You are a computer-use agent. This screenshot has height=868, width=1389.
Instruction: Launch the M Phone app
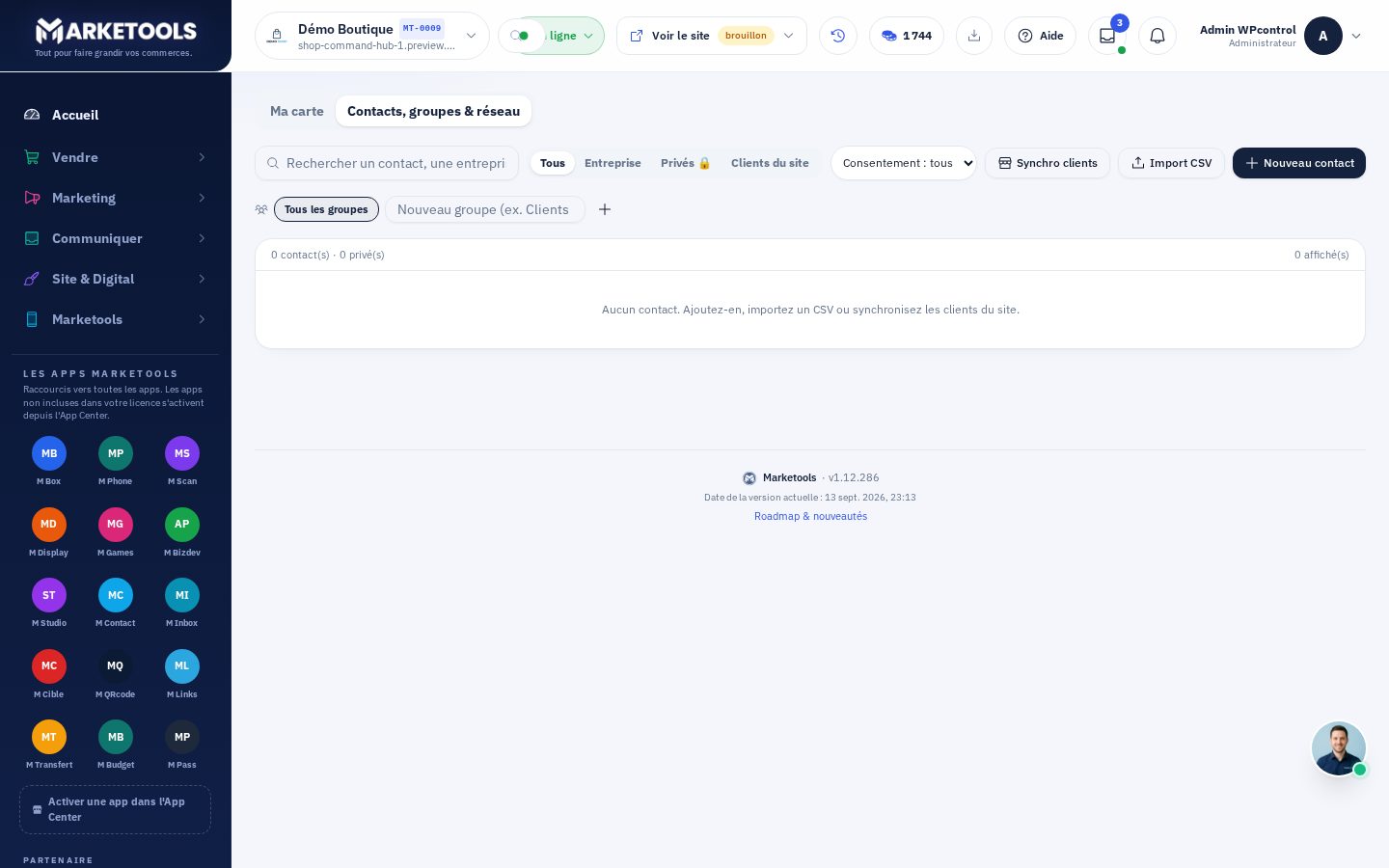coord(115,462)
